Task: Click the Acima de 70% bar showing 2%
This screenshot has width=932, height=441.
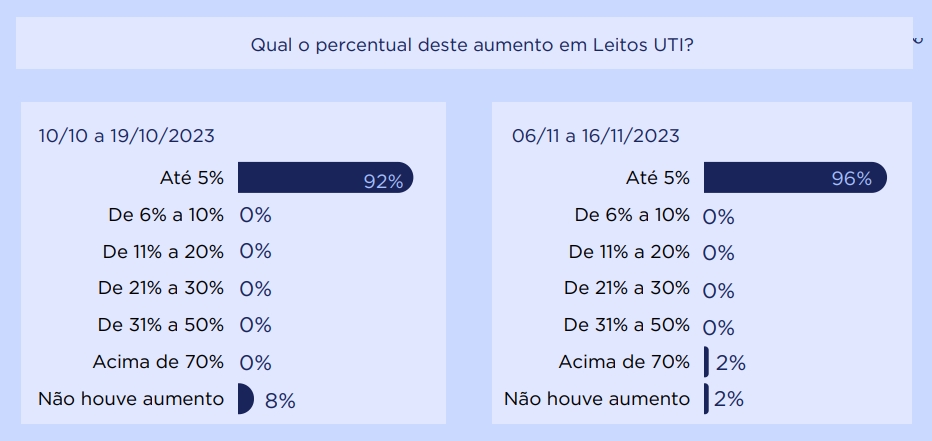Action: tap(706, 362)
